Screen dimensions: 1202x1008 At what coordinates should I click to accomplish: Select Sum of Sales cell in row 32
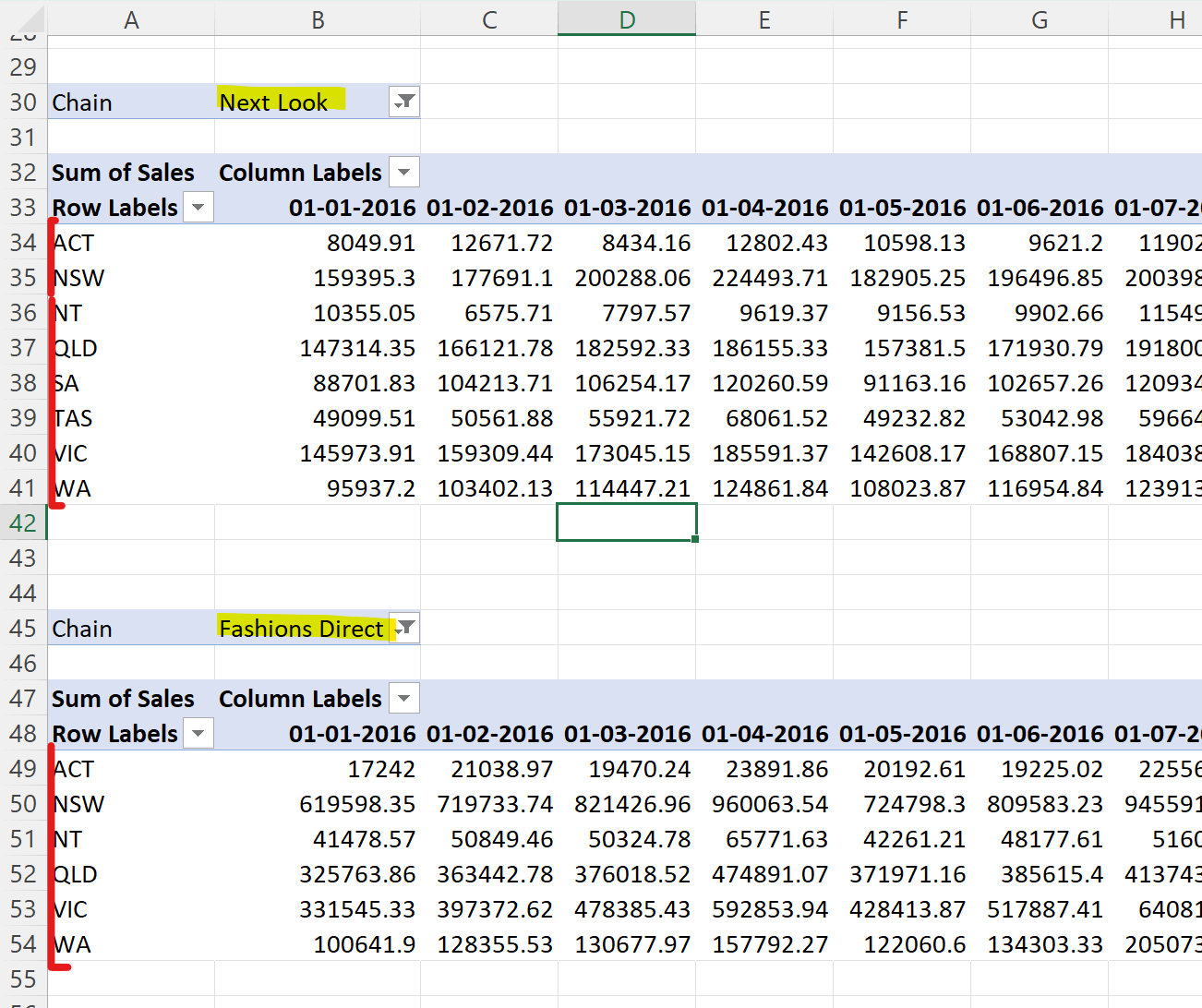[131, 172]
